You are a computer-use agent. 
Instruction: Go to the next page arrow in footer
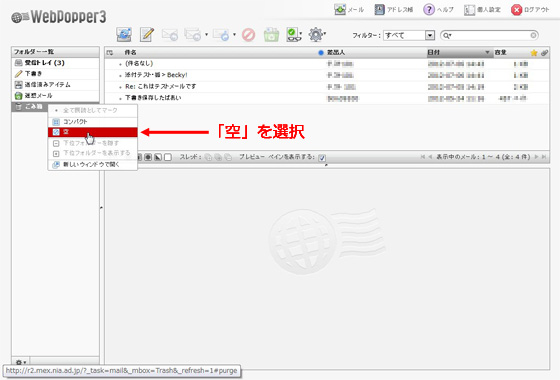[536, 157]
